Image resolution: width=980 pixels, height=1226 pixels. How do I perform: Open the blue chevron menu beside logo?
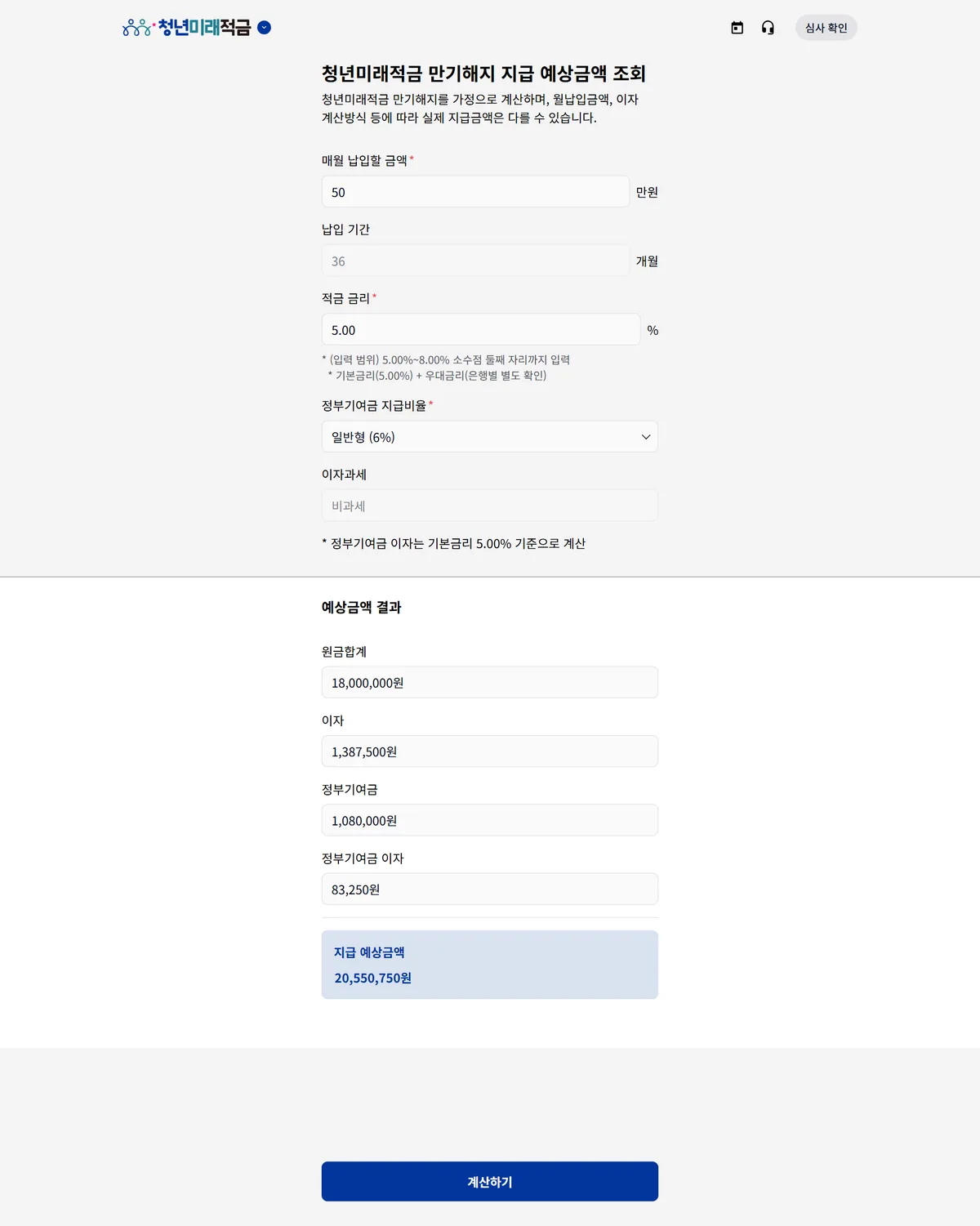264,28
